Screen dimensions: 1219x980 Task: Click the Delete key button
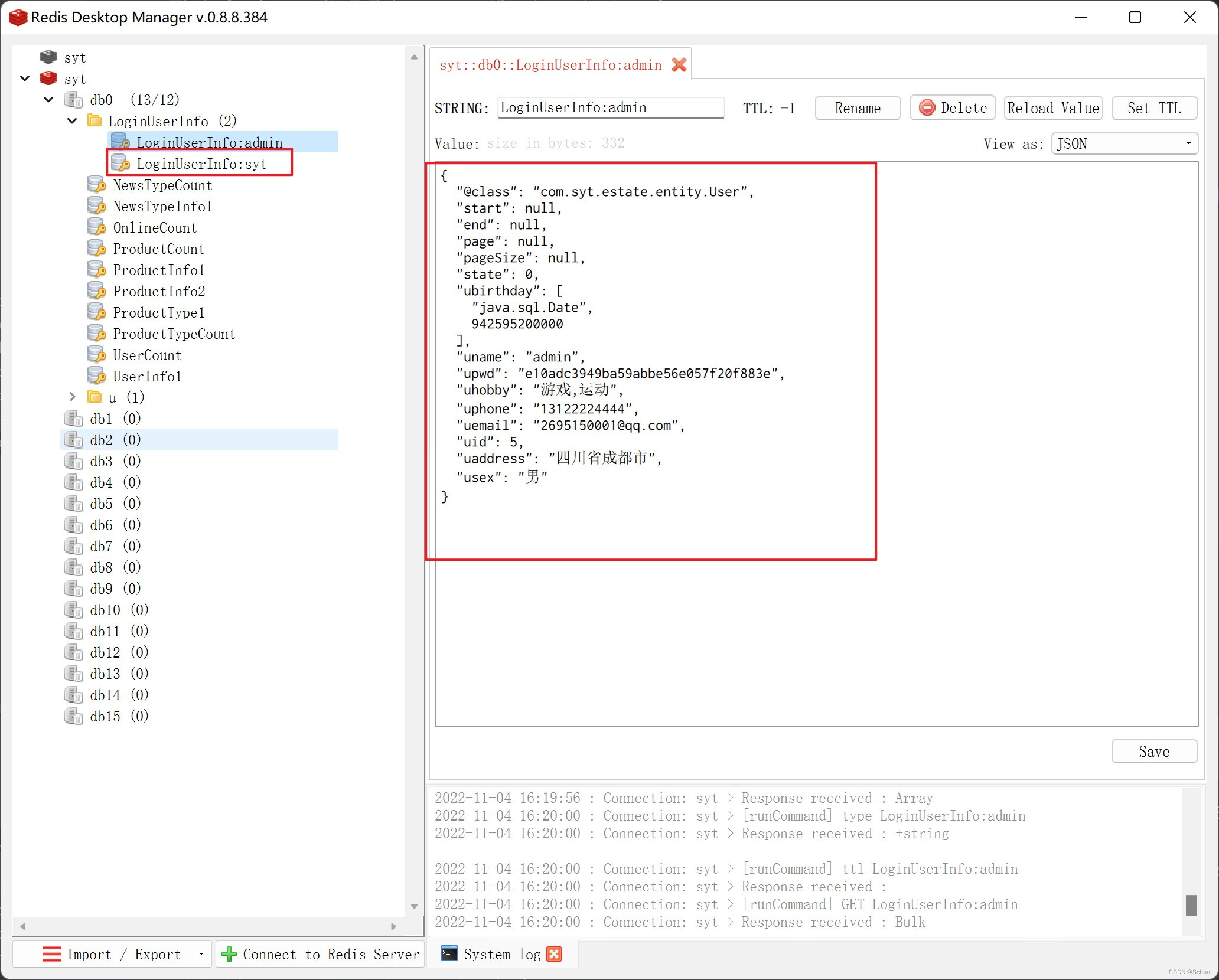click(x=953, y=108)
